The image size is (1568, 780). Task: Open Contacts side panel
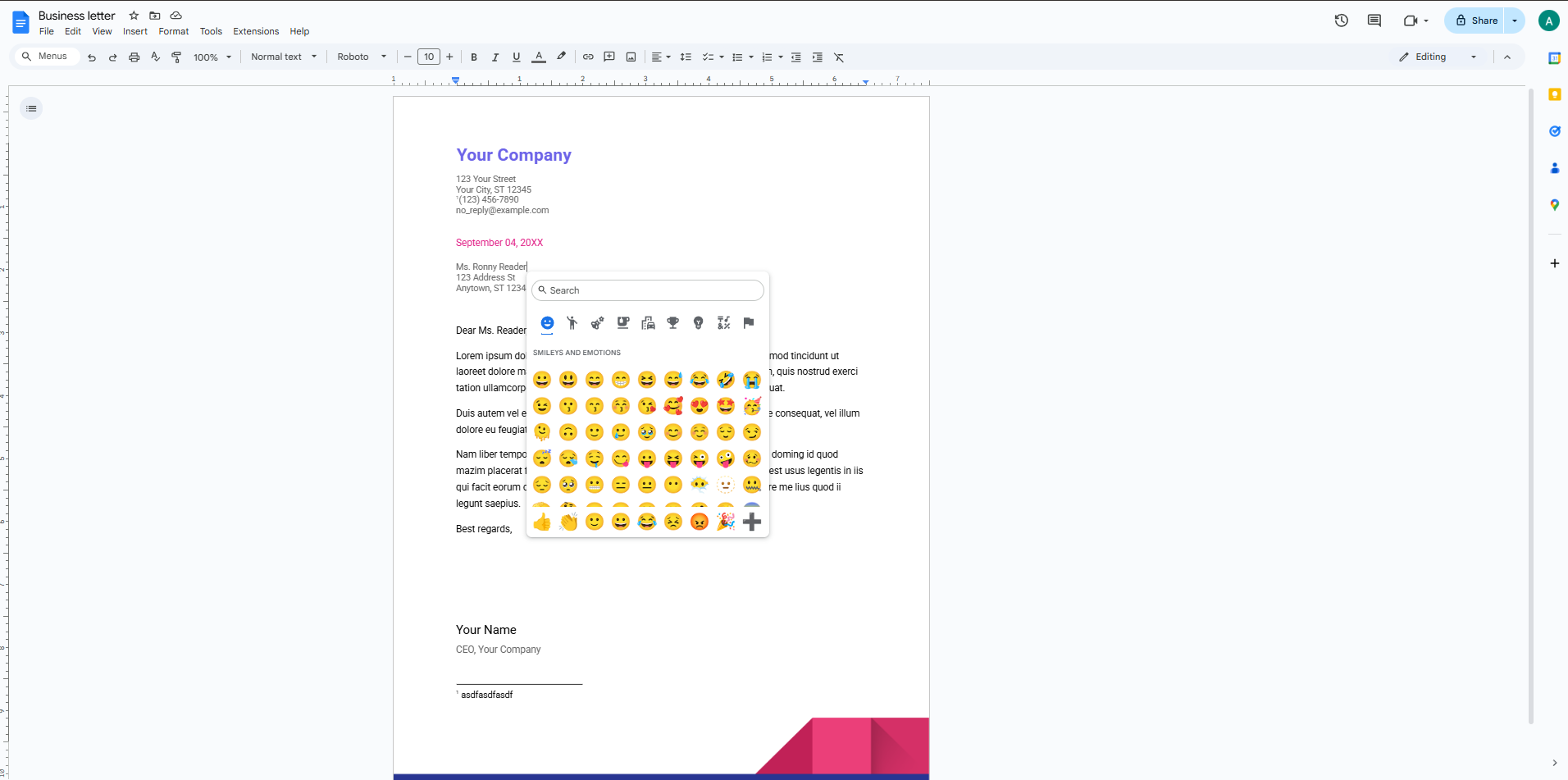pyautogui.click(x=1554, y=168)
